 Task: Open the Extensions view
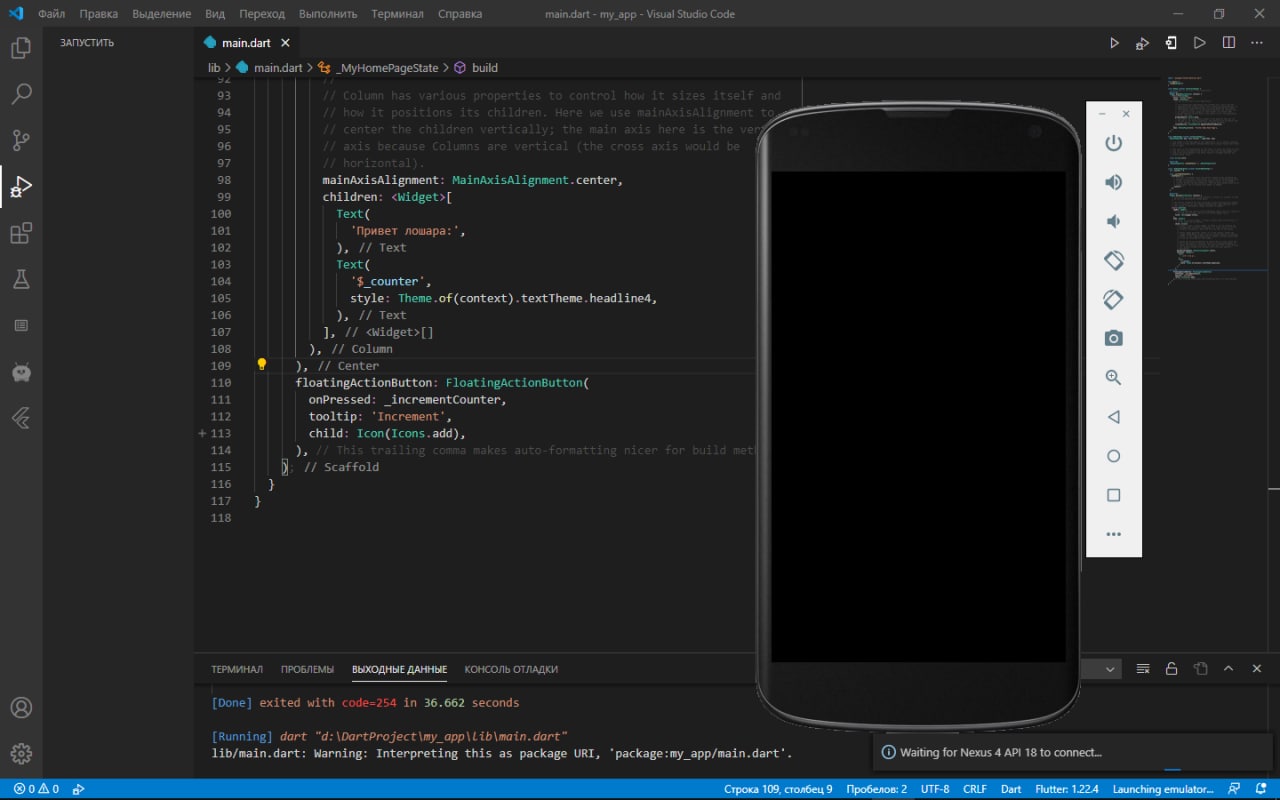(x=21, y=233)
